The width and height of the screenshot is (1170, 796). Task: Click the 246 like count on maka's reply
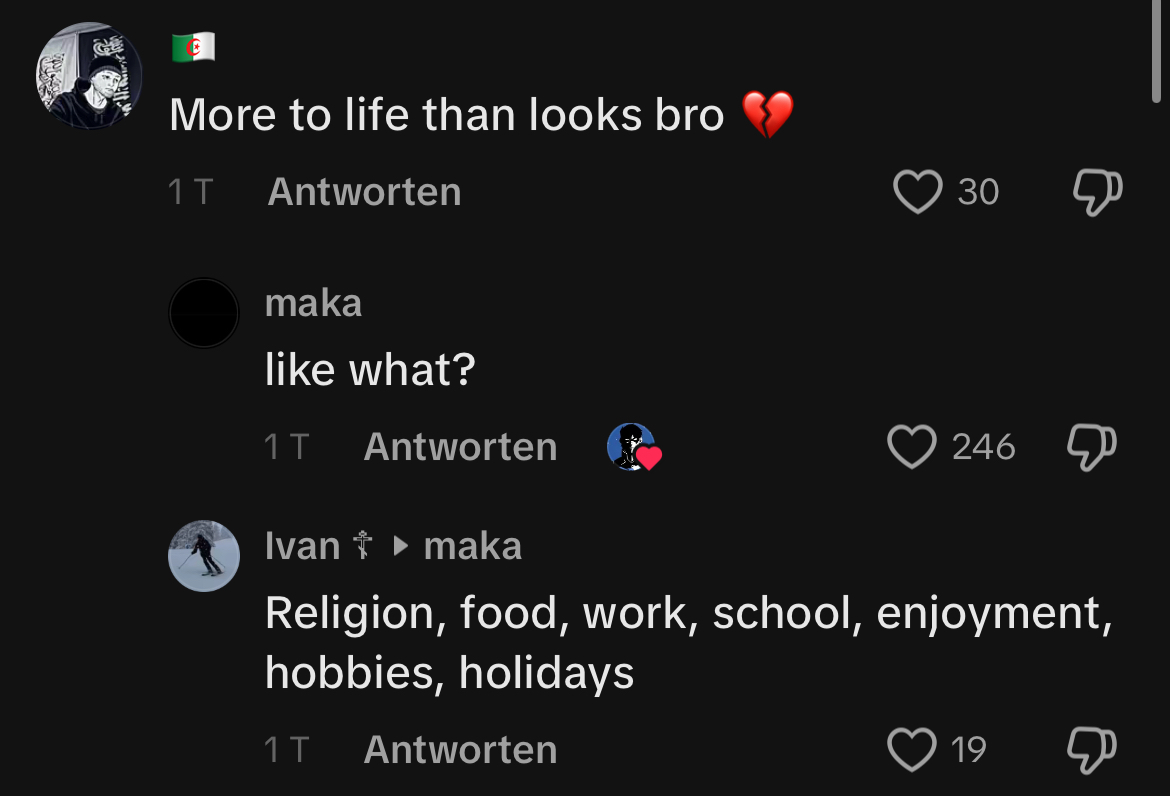983,448
